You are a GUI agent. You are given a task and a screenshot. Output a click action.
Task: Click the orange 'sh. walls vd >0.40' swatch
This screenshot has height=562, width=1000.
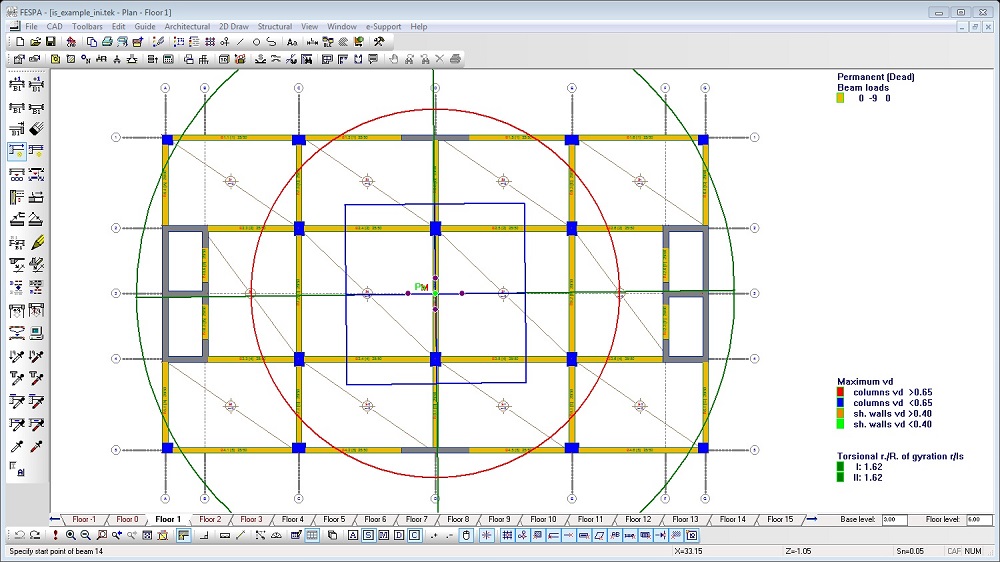click(841, 413)
